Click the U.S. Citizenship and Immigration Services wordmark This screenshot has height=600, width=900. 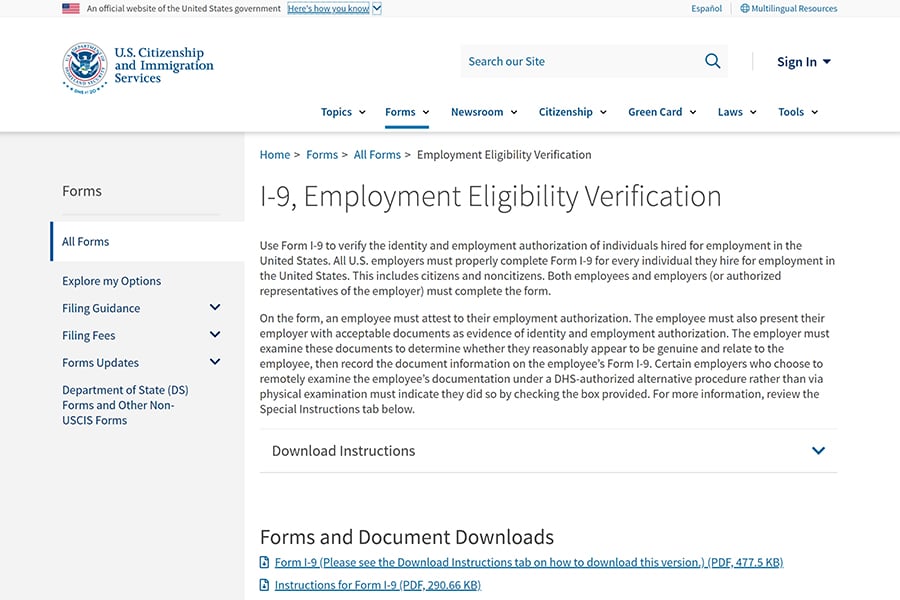[x=164, y=65]
